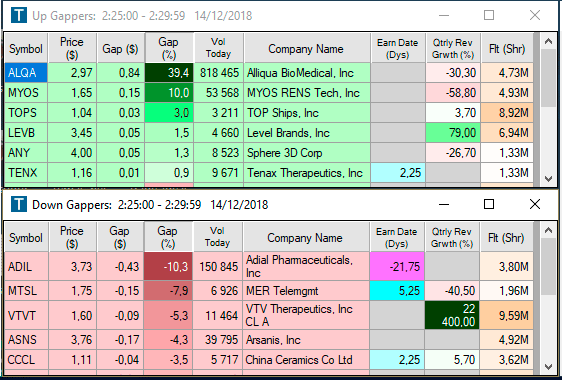562x380 pixels.
Task: Click the 818 465 volume cell
Action: [219, 73]
